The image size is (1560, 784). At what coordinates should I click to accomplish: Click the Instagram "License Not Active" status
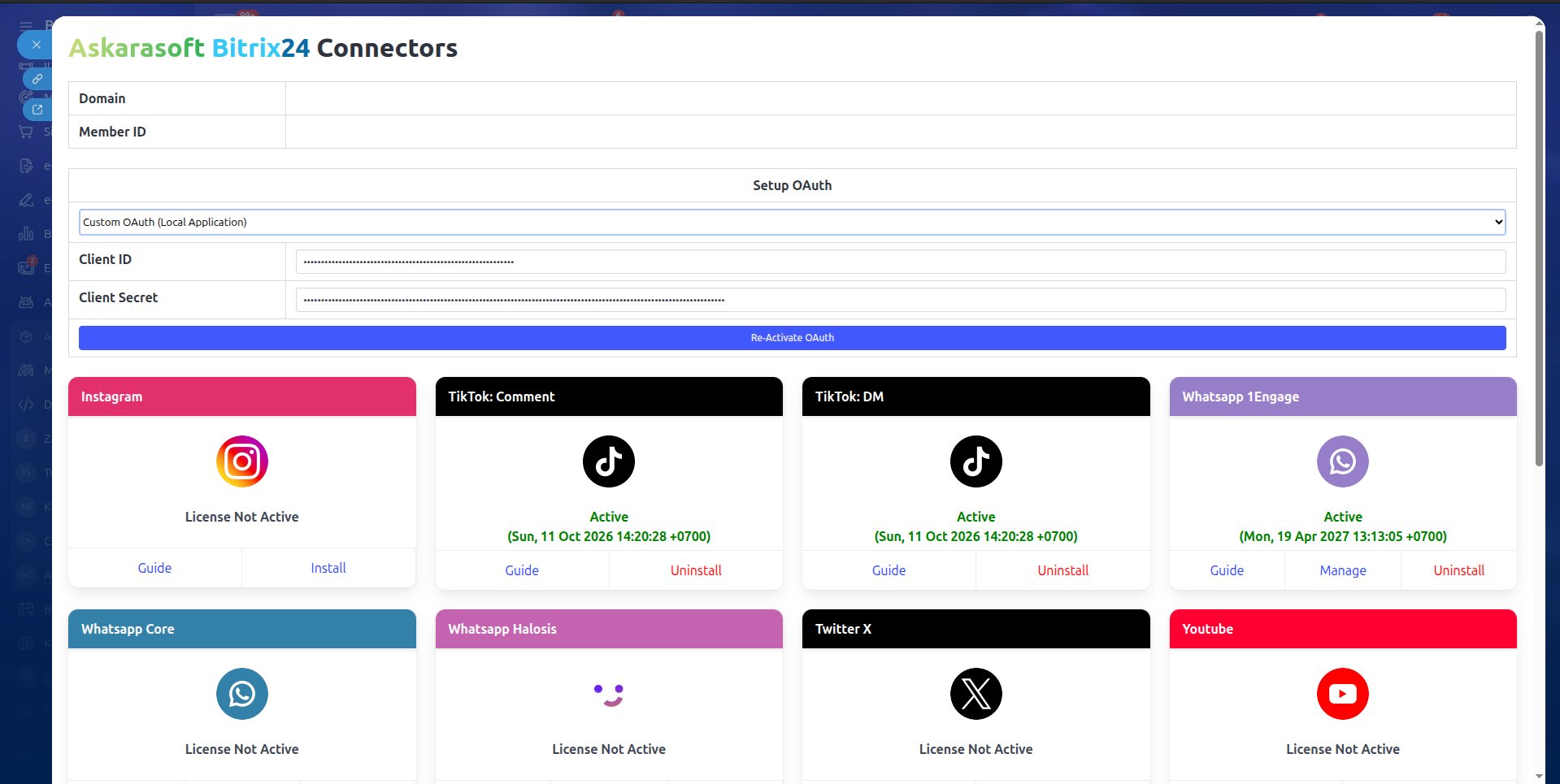tap(242, 517)
